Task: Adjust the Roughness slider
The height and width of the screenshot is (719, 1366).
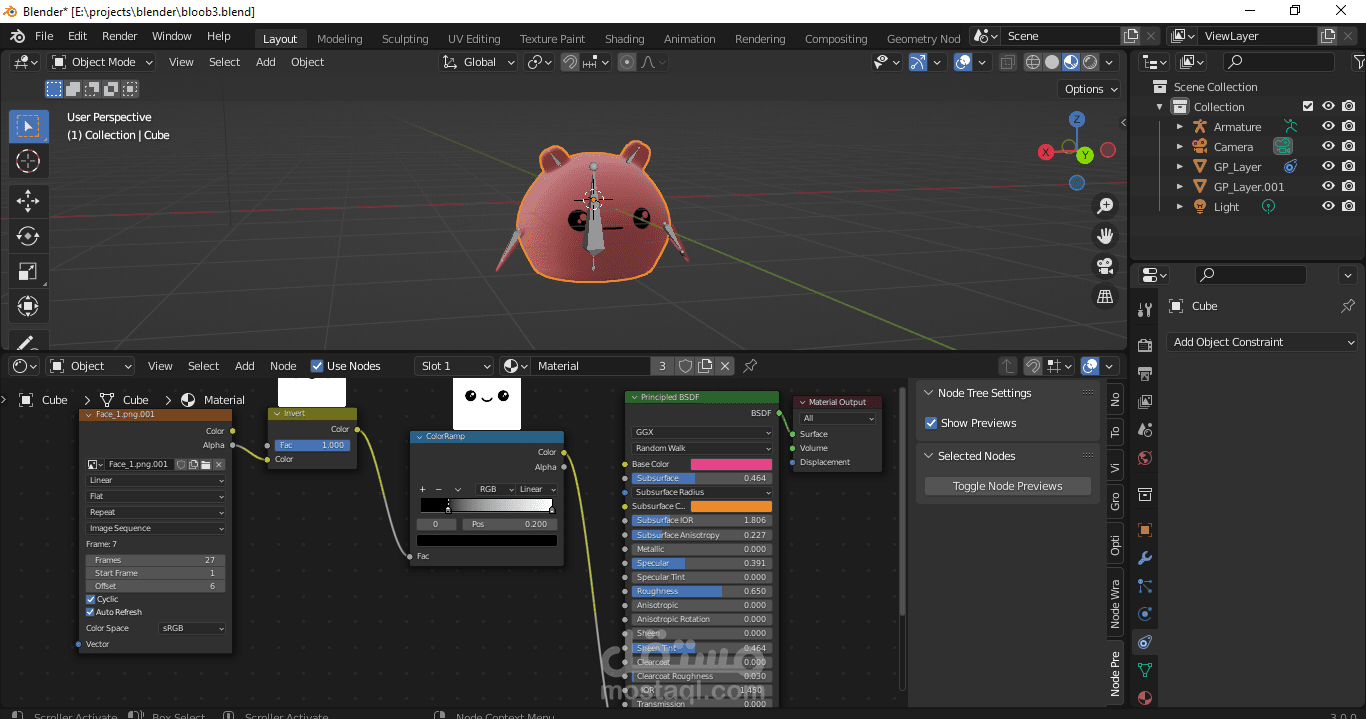Action: point(702,591)
